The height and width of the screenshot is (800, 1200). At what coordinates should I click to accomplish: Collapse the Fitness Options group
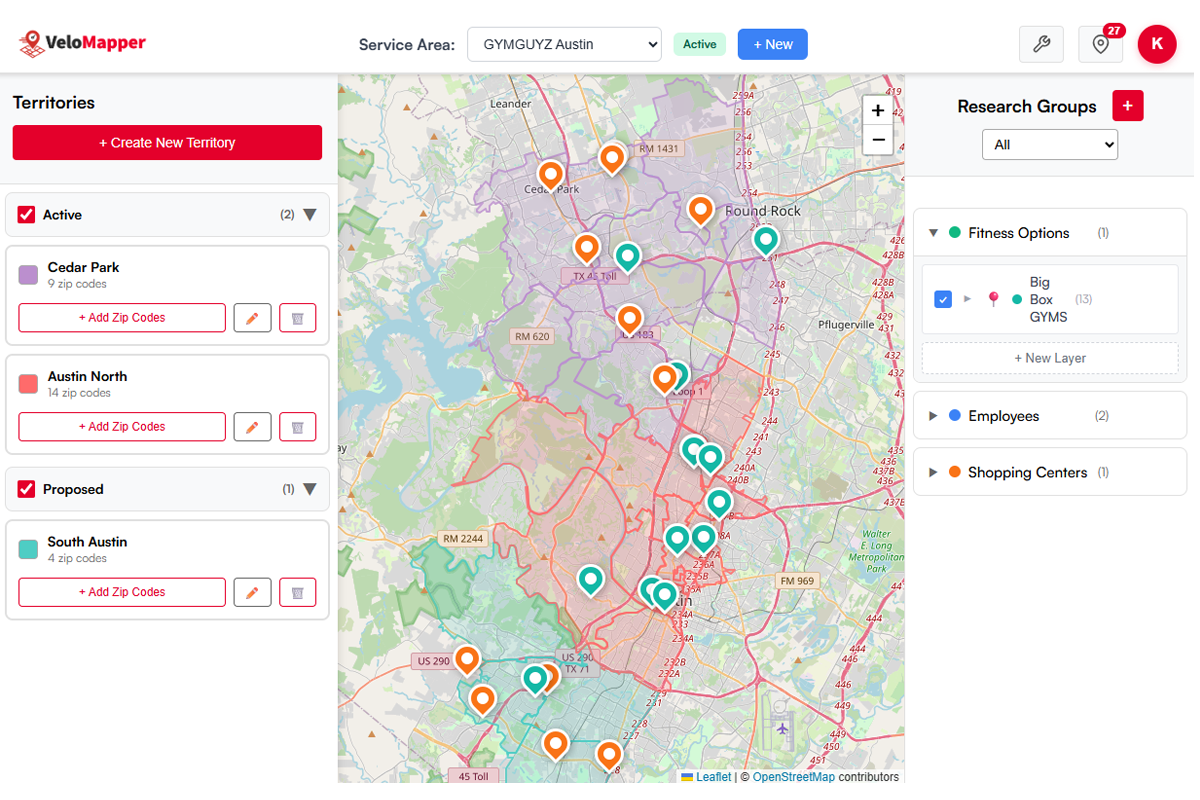(x=933, y=233)
